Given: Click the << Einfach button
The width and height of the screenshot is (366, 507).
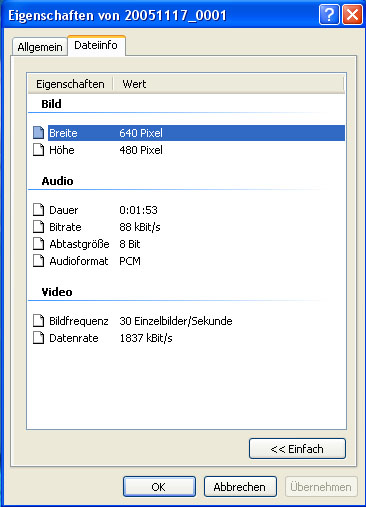Looking at the screenshot, I should point(297,449).
